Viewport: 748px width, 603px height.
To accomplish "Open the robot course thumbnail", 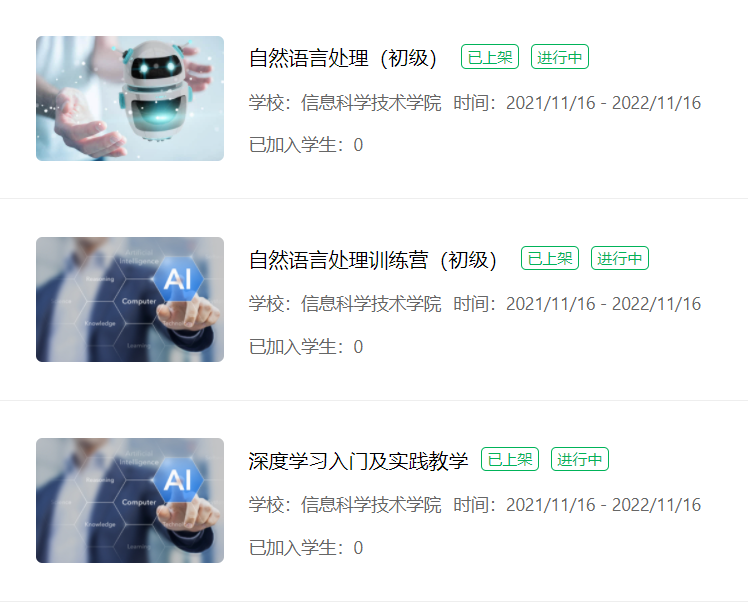I will [x=130, y=98].
